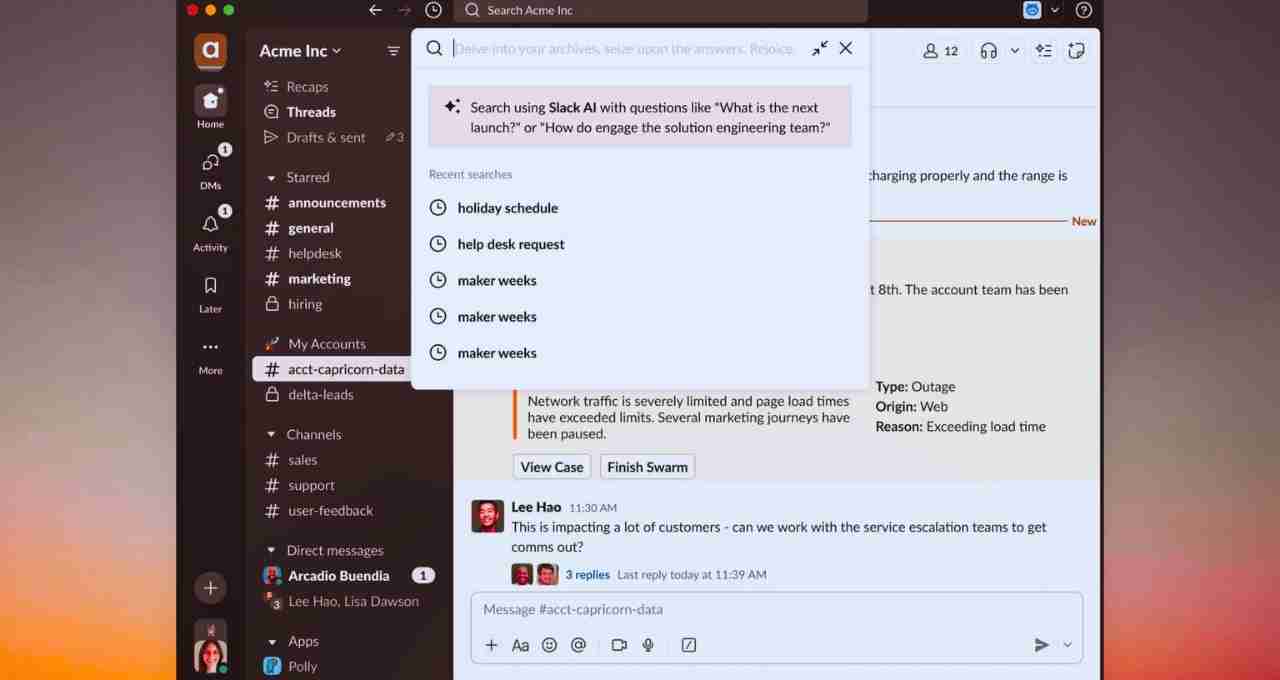The image size is (1280, 680).
Task: Click your profile avatar at the bottom of the sidebar
Action: pyautogui.click(x=210, y=656)
